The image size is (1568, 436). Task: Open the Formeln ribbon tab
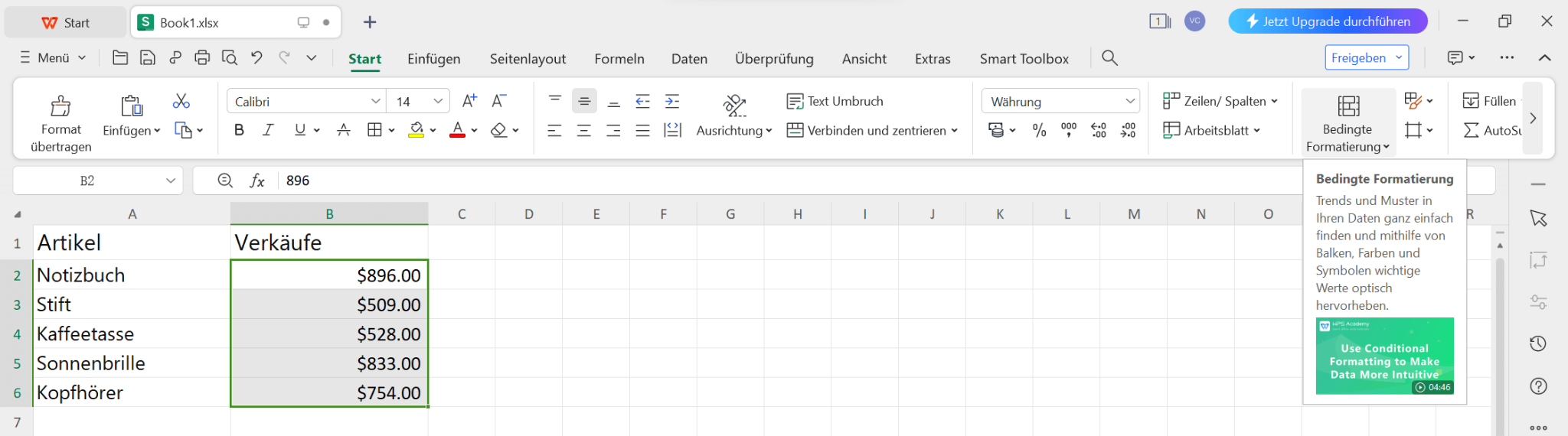[619, 59]
